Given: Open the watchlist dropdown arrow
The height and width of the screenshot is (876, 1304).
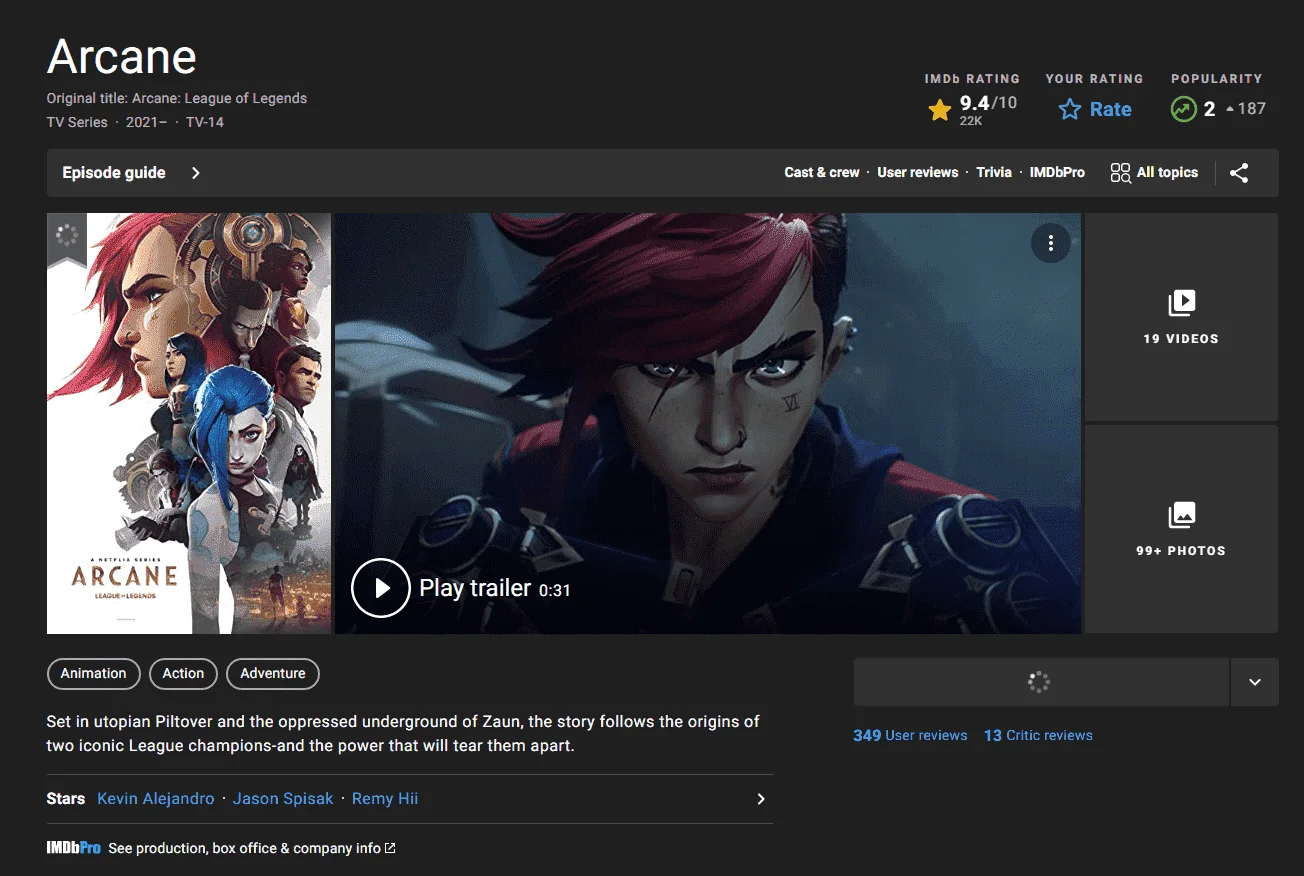Looking at the screenshot, I should pos(1255,682).
